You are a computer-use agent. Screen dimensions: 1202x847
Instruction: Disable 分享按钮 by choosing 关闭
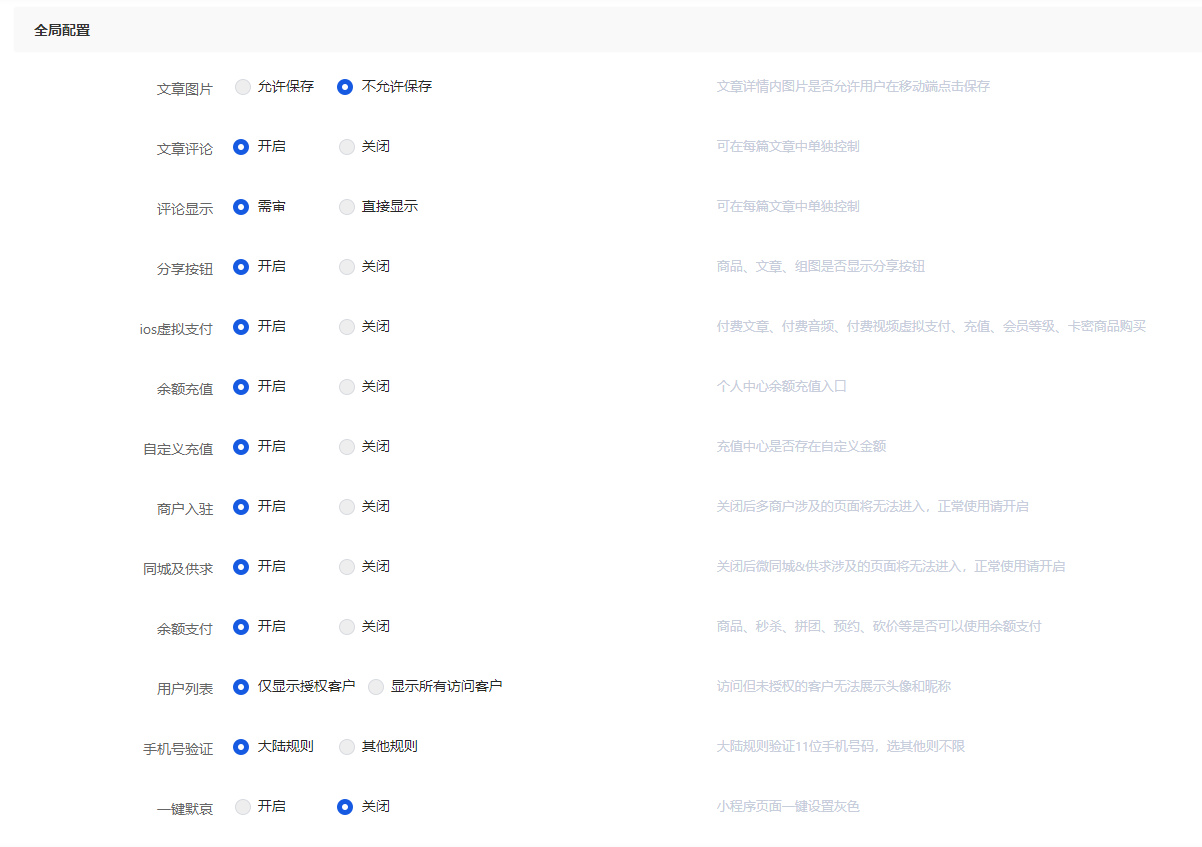click(347, 267)
